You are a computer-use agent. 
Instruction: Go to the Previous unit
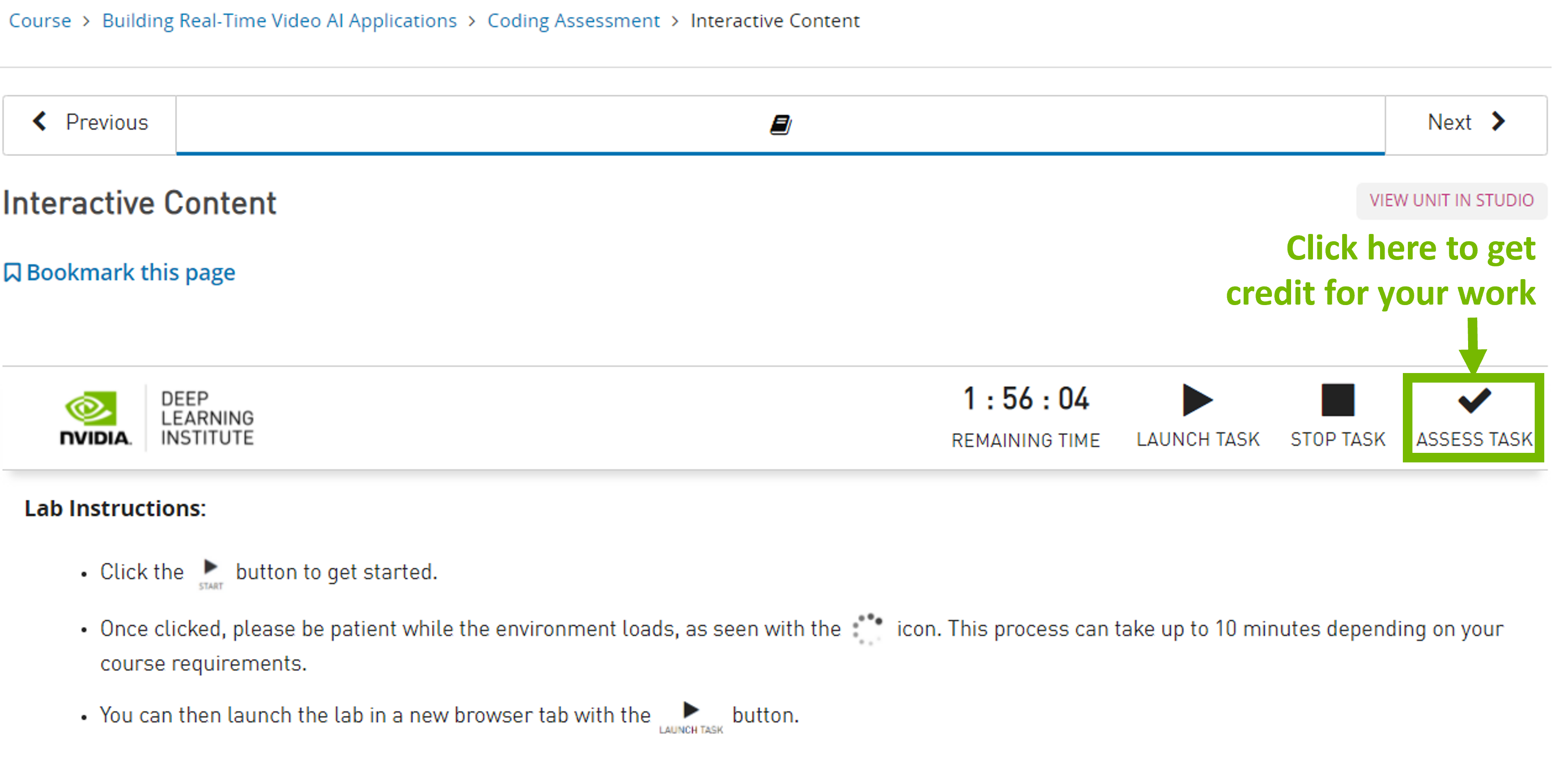pos(90,123)
